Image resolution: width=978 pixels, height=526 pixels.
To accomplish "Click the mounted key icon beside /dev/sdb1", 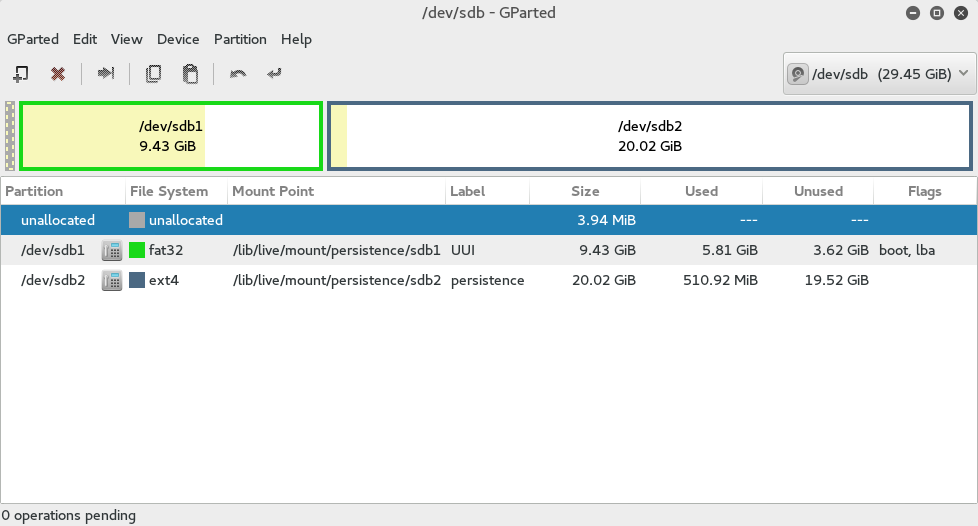I will click(112, 250).
